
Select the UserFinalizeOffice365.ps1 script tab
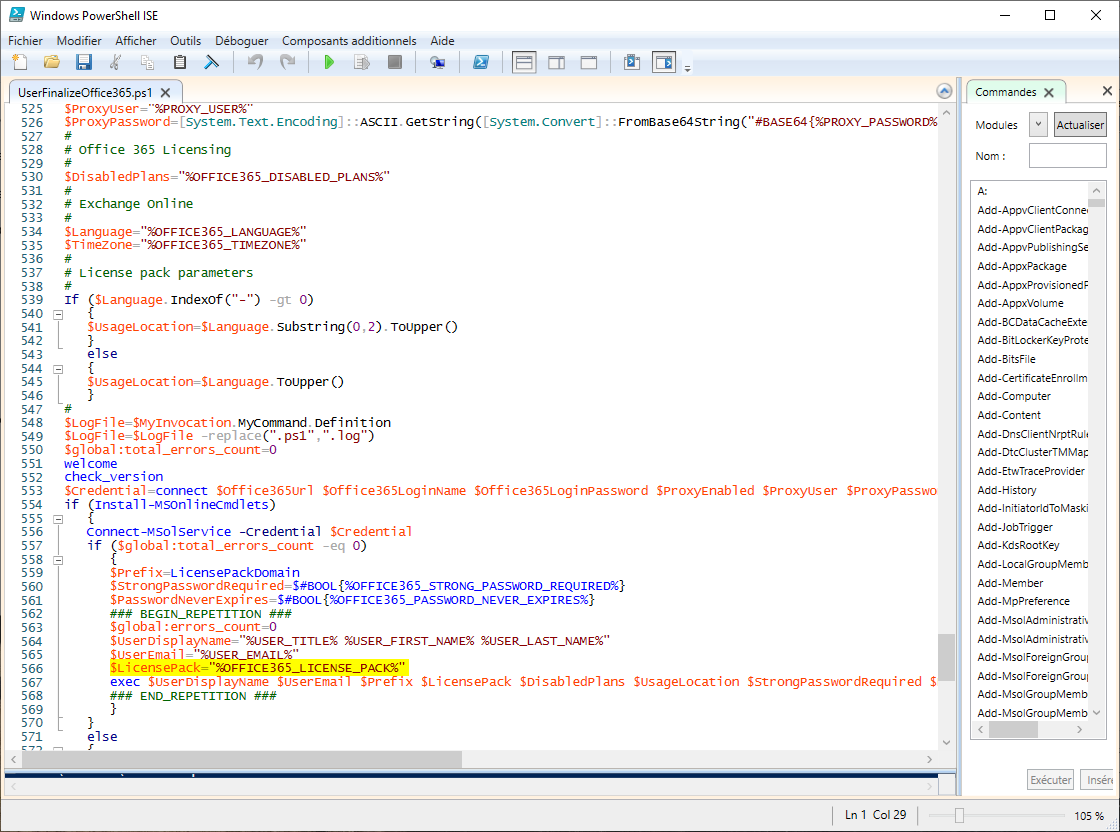tap(85, 92)
